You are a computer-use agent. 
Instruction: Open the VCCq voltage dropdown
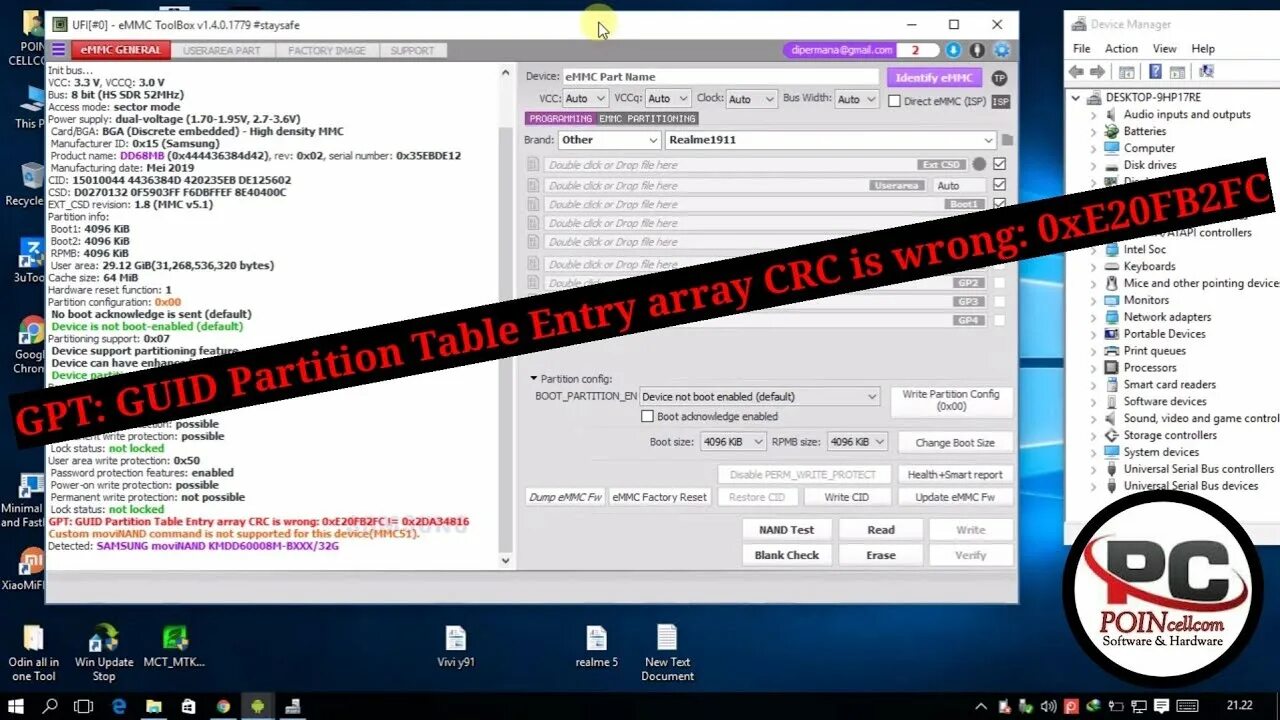[667, 99]
